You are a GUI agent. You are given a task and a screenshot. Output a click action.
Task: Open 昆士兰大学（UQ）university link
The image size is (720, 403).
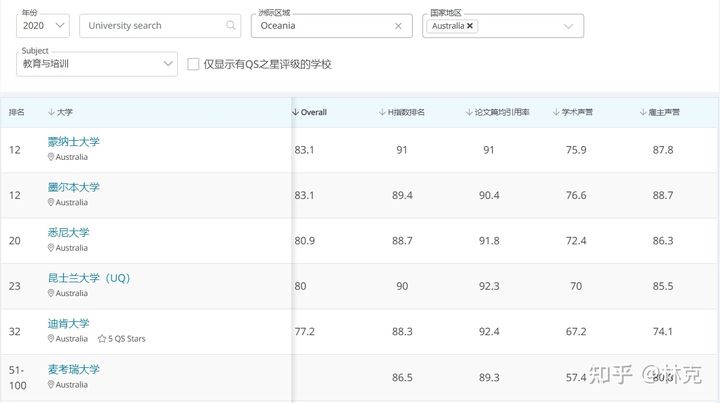click(89, 278)
